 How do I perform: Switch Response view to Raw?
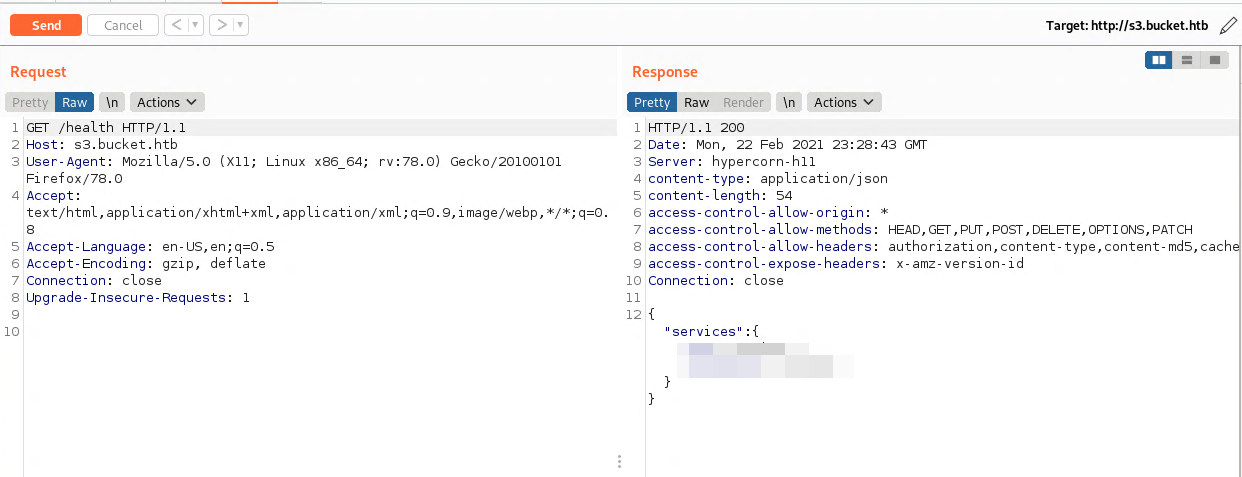[696, 102]
